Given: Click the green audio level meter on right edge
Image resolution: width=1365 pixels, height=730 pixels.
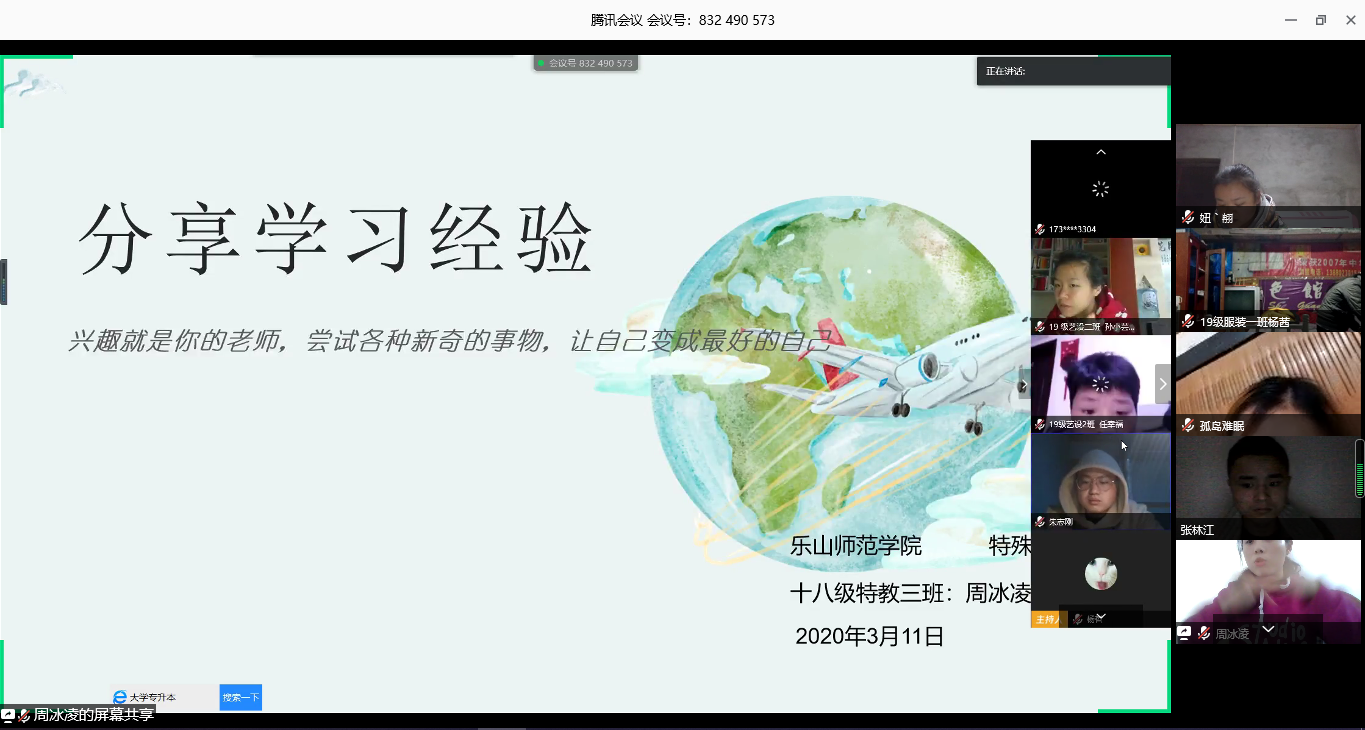Looking at the screenshot, I should [1360, 468].
